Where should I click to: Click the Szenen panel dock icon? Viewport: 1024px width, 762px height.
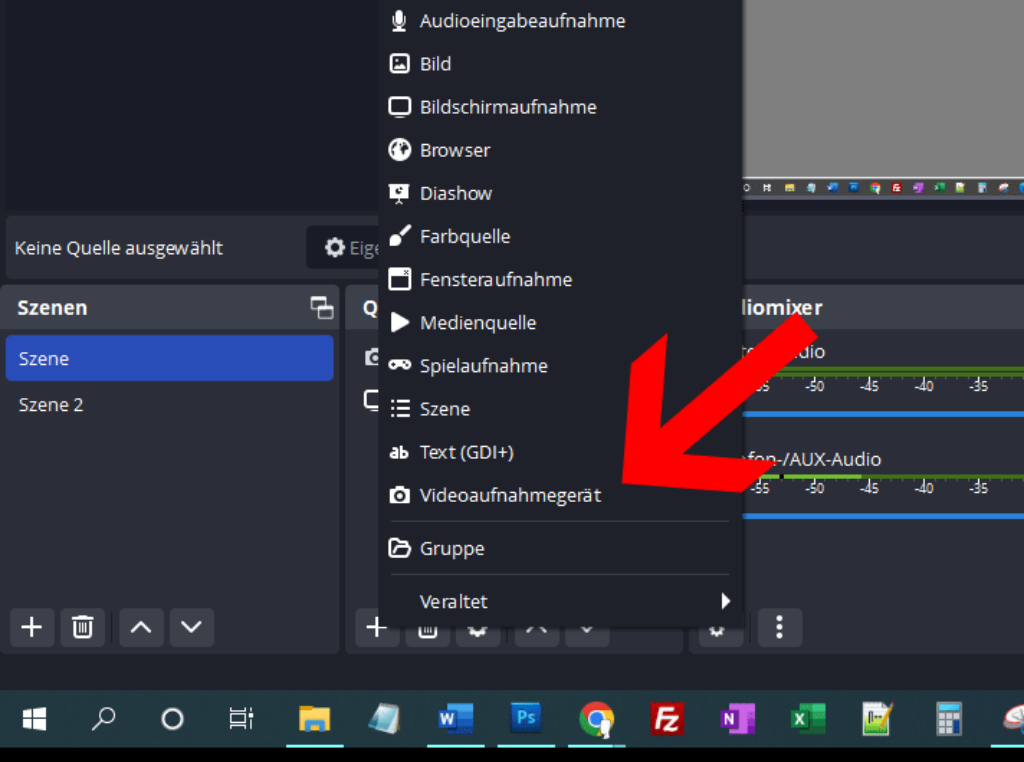pyautogui.click(x=322, y=308)
